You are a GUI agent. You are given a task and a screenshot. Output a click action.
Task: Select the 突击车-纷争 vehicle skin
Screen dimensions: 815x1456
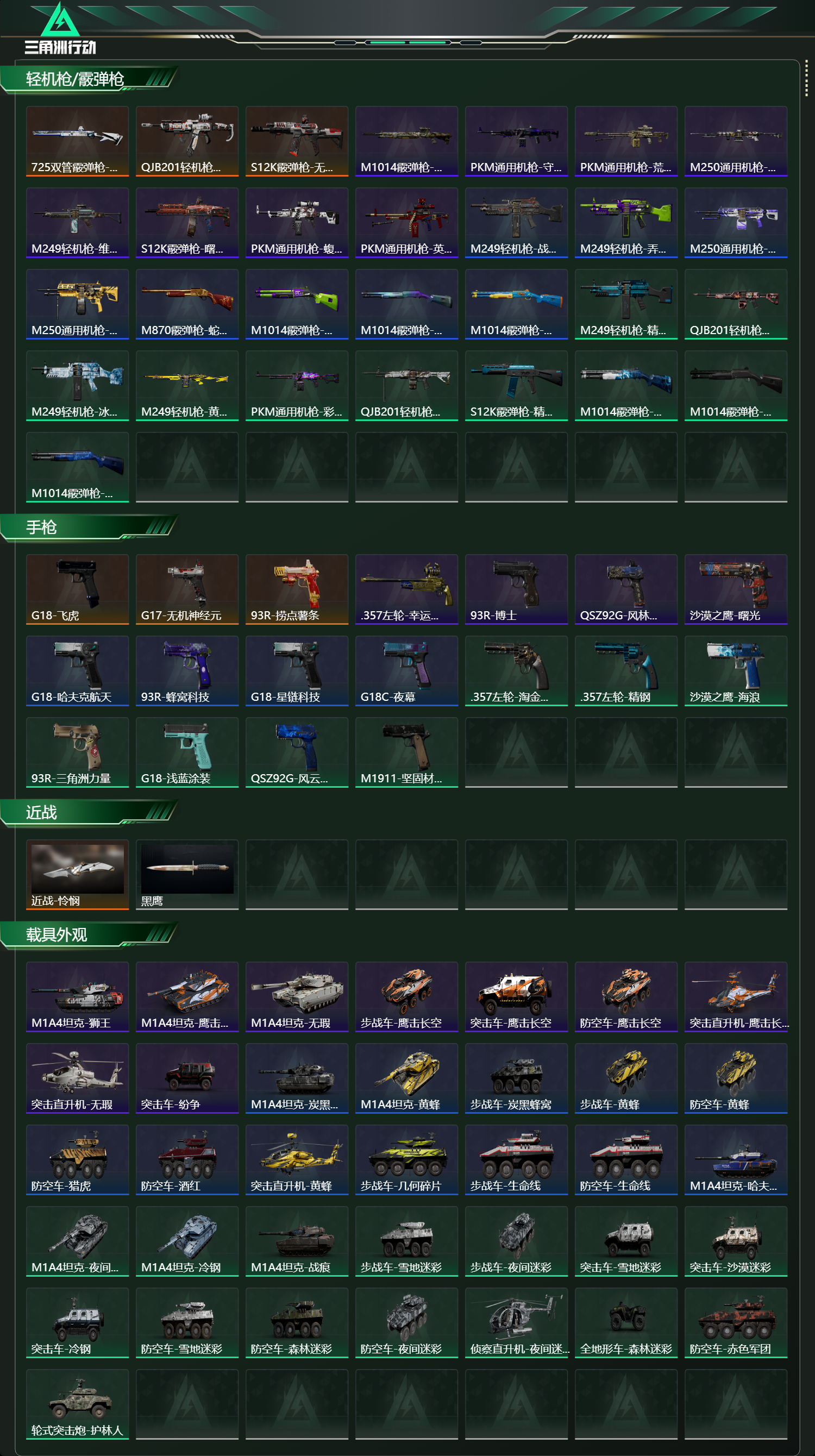(x=187, y=1078)
